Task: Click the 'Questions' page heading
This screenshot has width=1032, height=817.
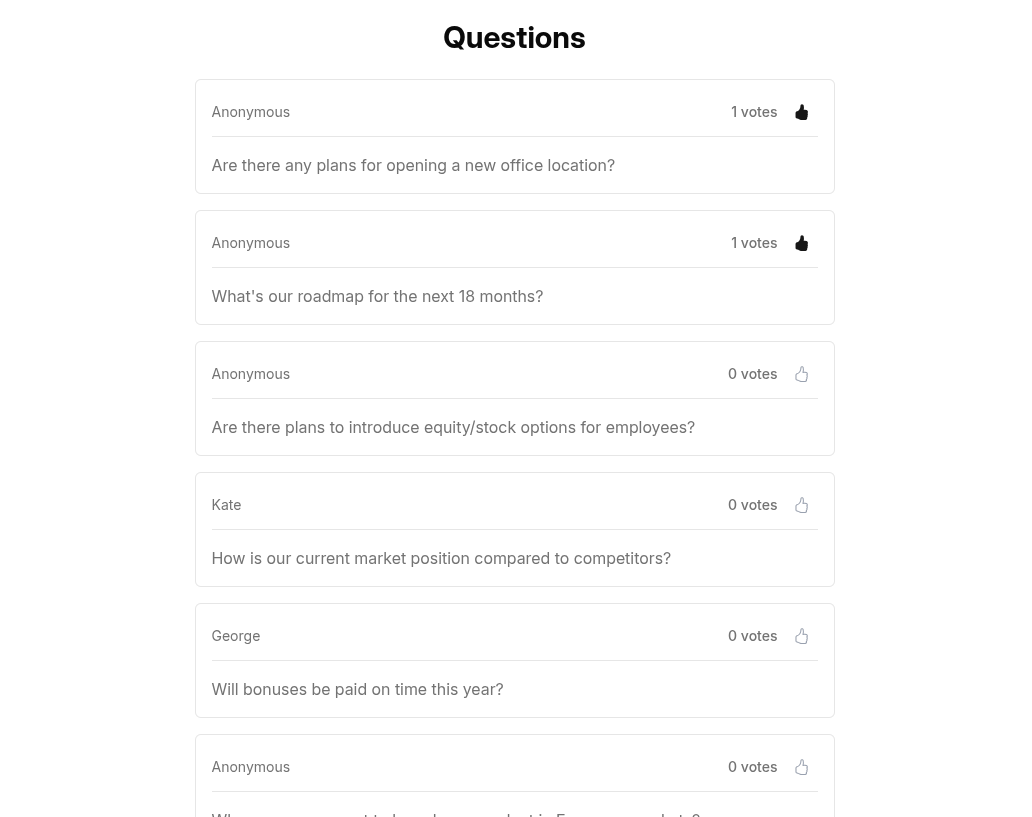Action: tap(514, 37)
